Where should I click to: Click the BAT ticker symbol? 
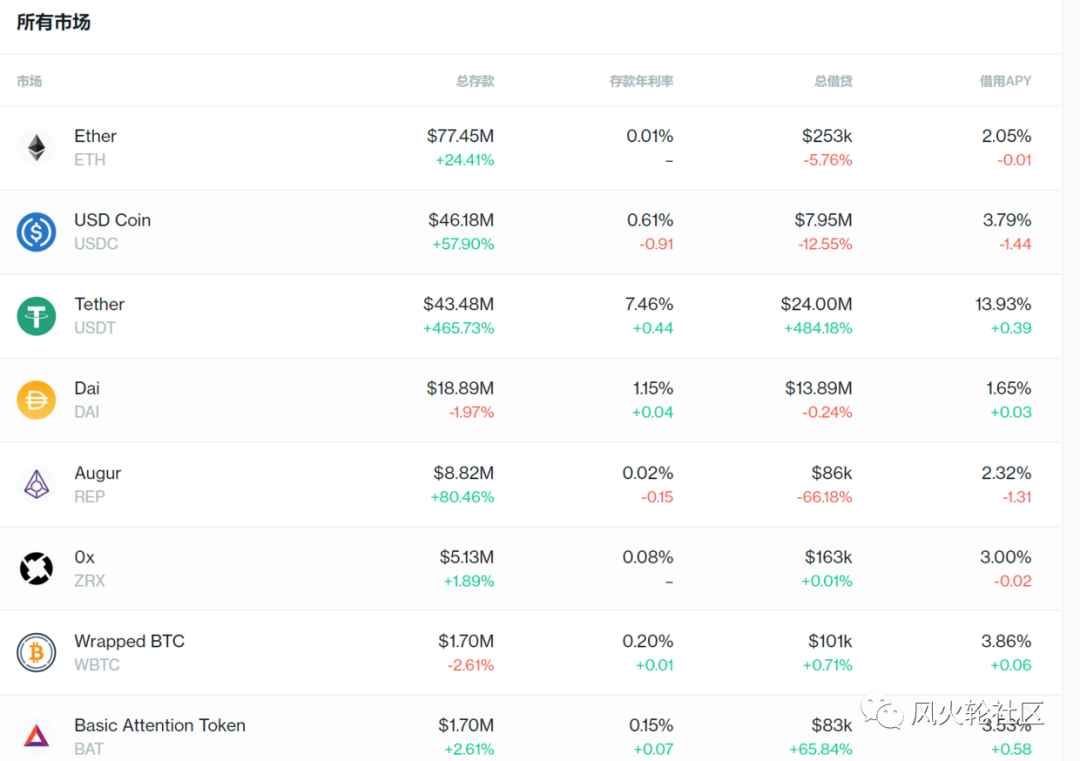pos(89,749)
